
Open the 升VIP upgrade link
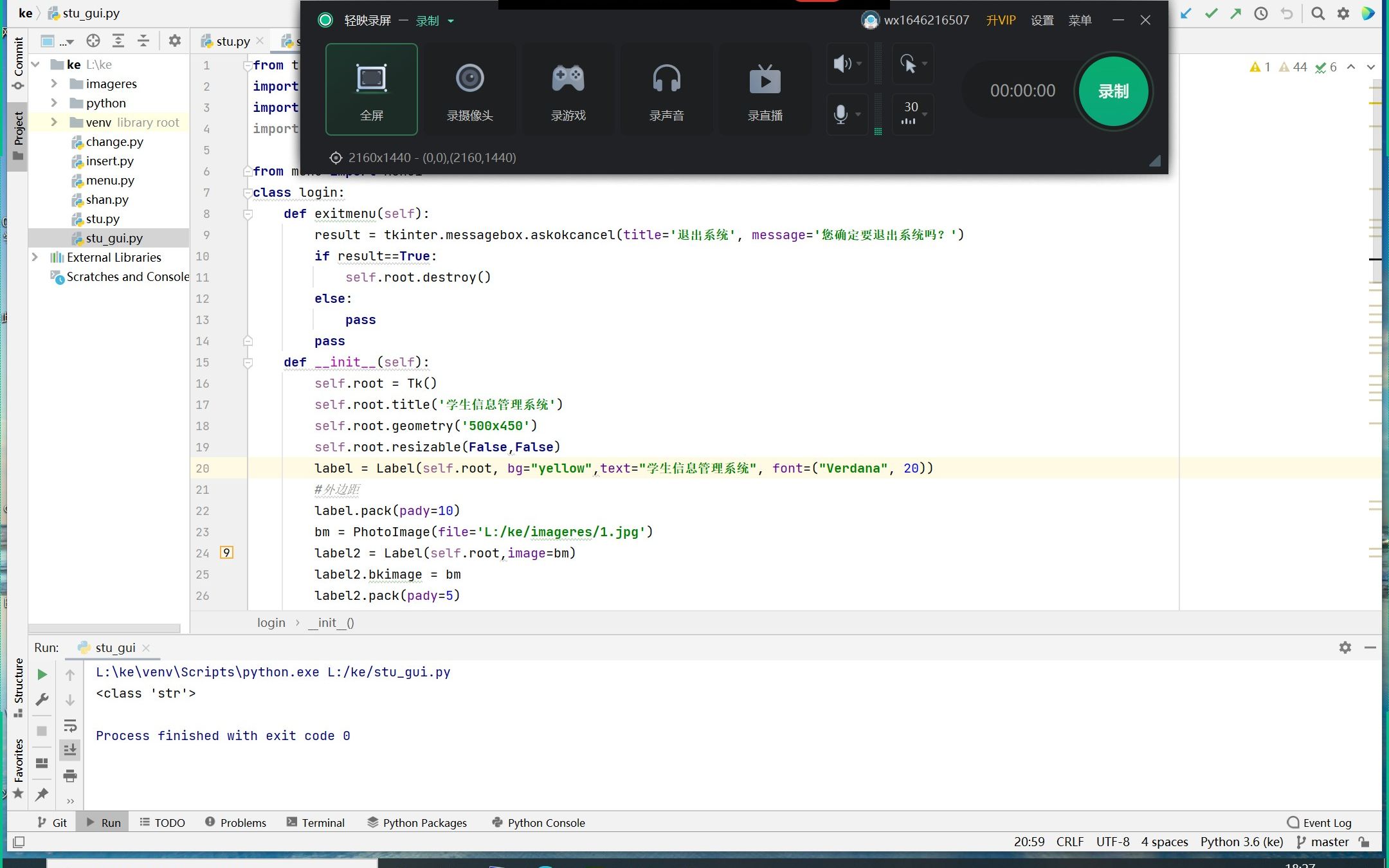[1001, 20]
